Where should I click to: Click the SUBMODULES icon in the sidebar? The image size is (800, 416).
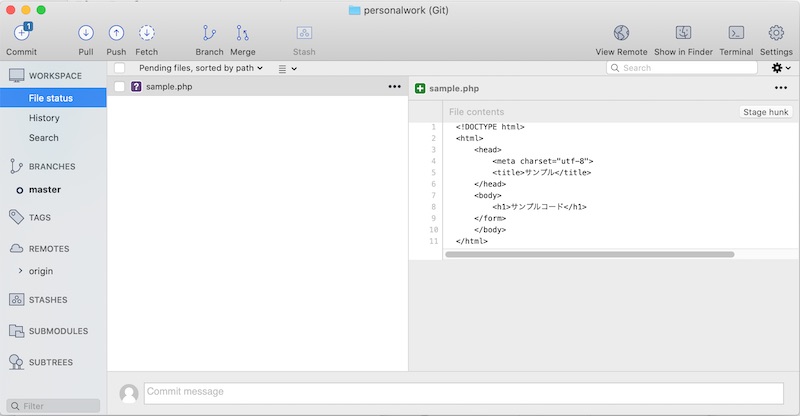point(16,331)
